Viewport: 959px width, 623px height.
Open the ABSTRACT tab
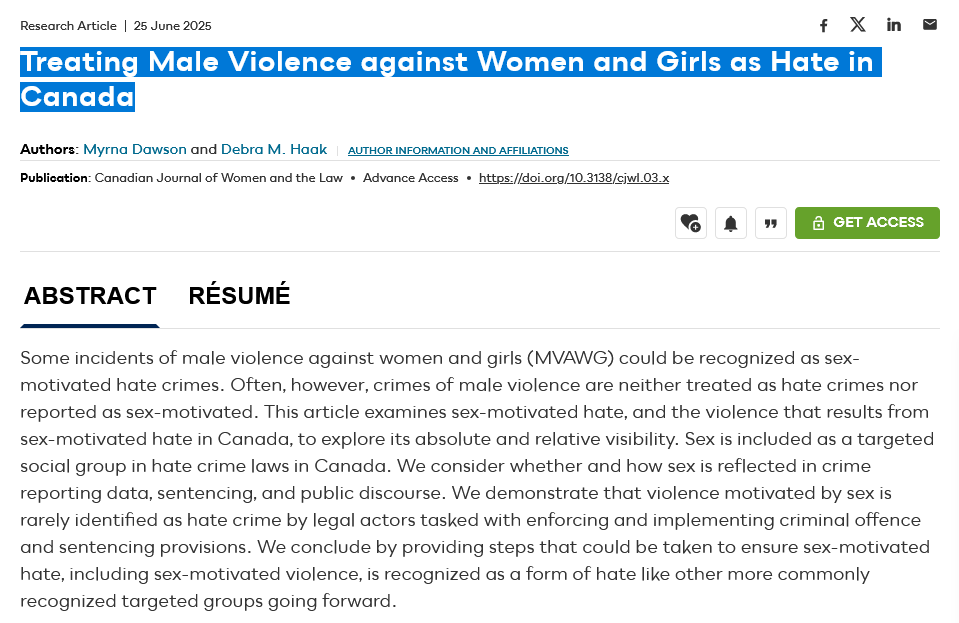tap(90, 296)
